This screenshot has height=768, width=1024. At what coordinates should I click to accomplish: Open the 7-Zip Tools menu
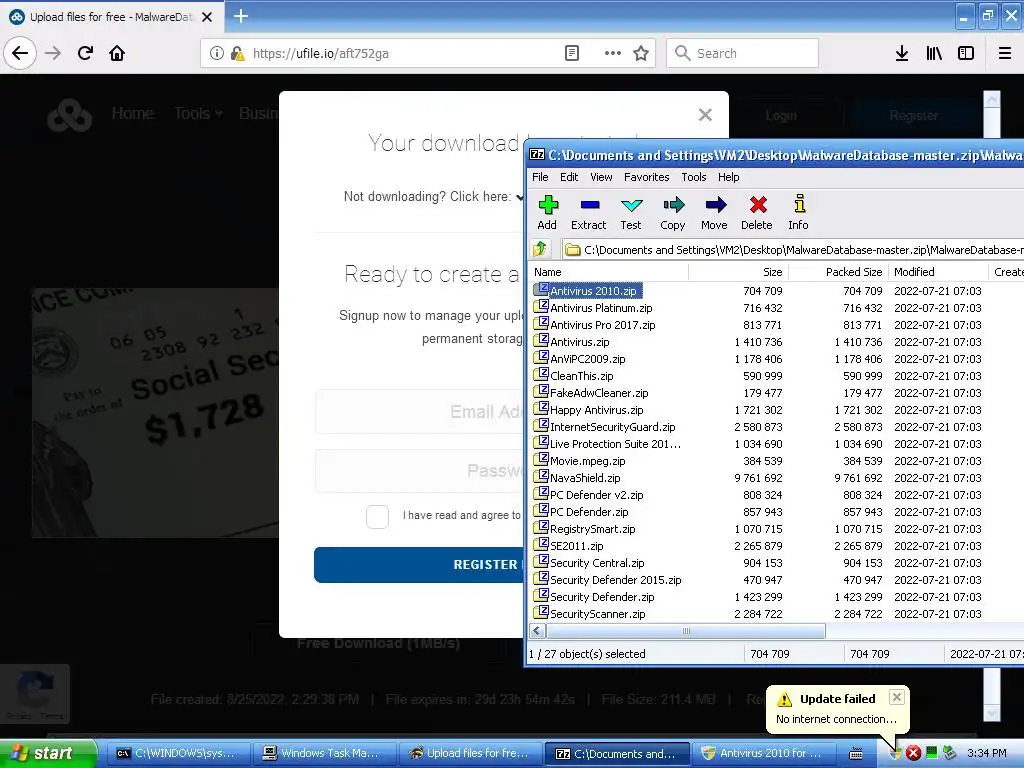coord(694,177)
